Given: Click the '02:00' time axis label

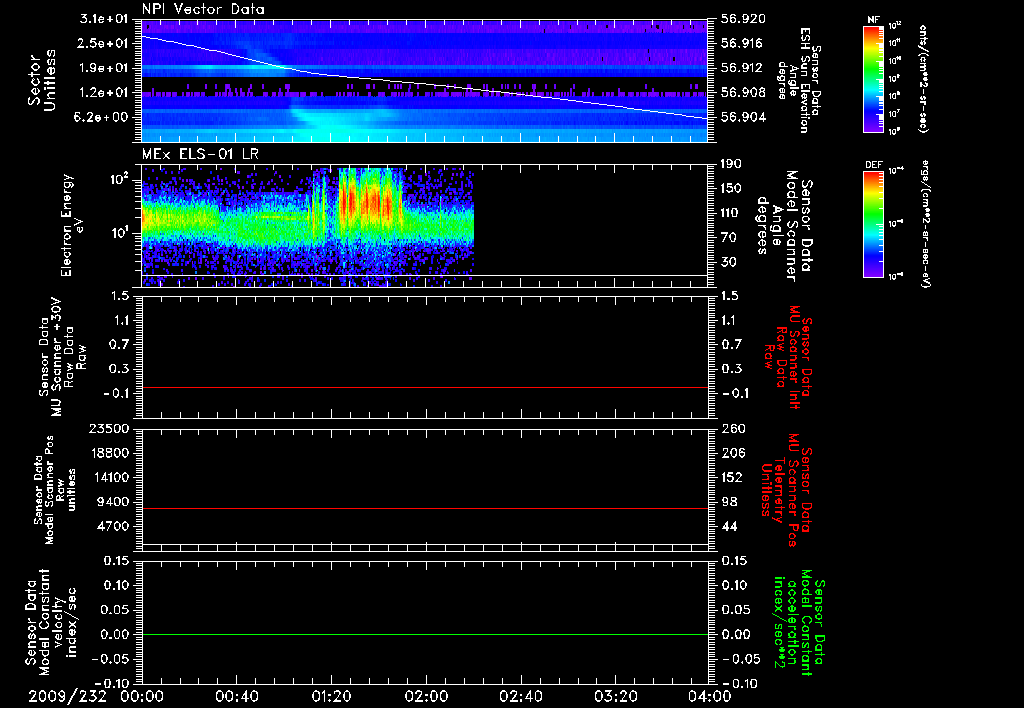Looking at the screenshot, I should [x=426, y=696].
